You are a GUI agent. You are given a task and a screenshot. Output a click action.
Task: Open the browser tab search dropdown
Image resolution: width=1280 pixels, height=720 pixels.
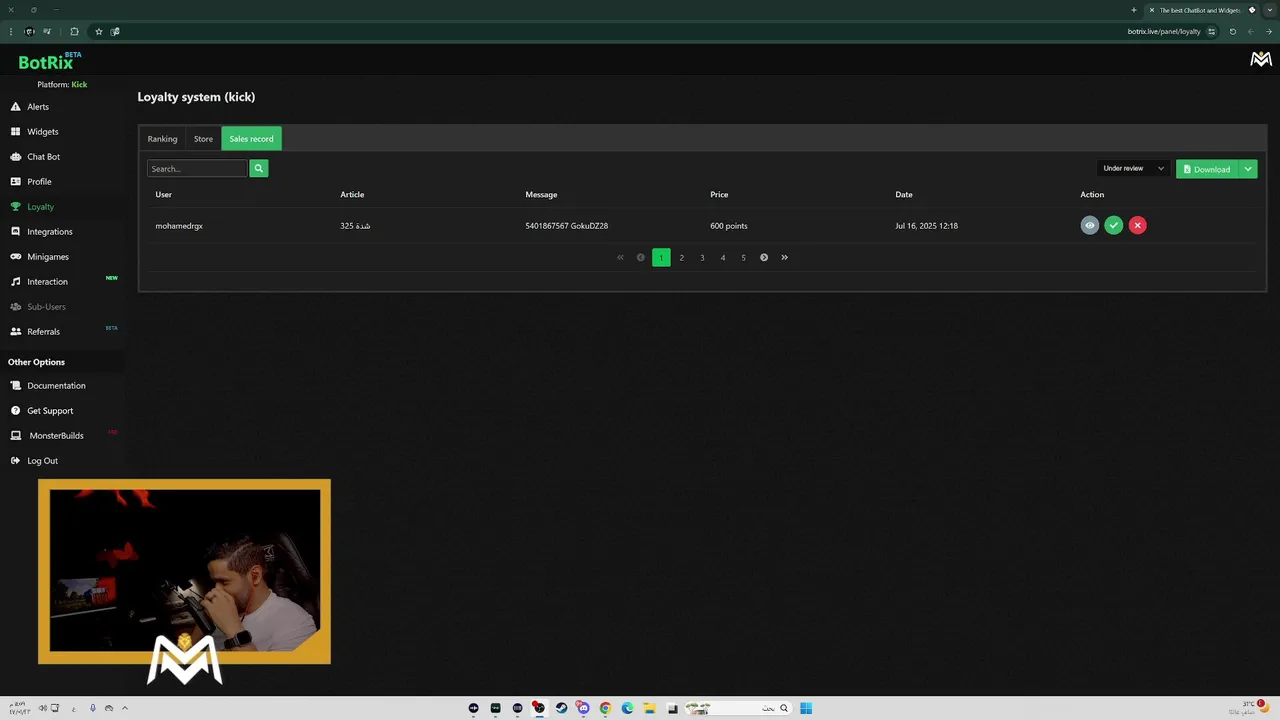[1269, 10]
